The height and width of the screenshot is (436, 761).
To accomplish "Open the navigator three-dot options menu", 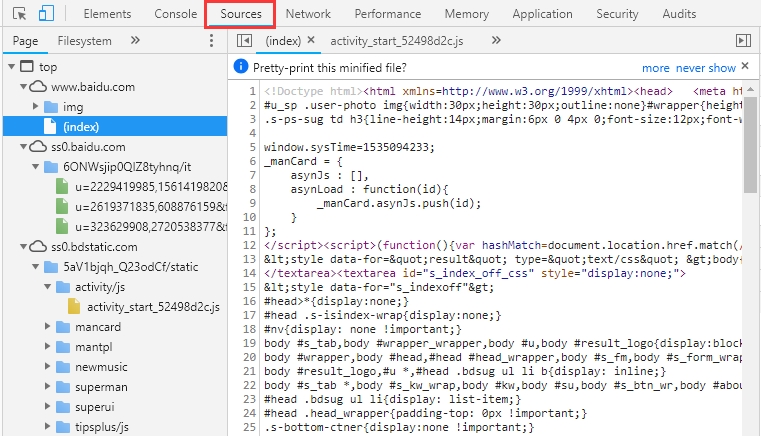I will [212, 41].
